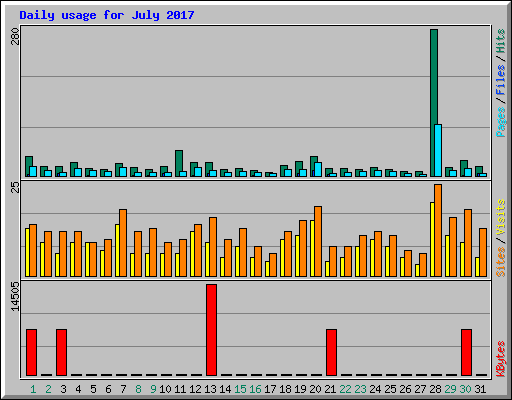
Task: Click the 'Pages' legend label
Action: coord(501,122)
